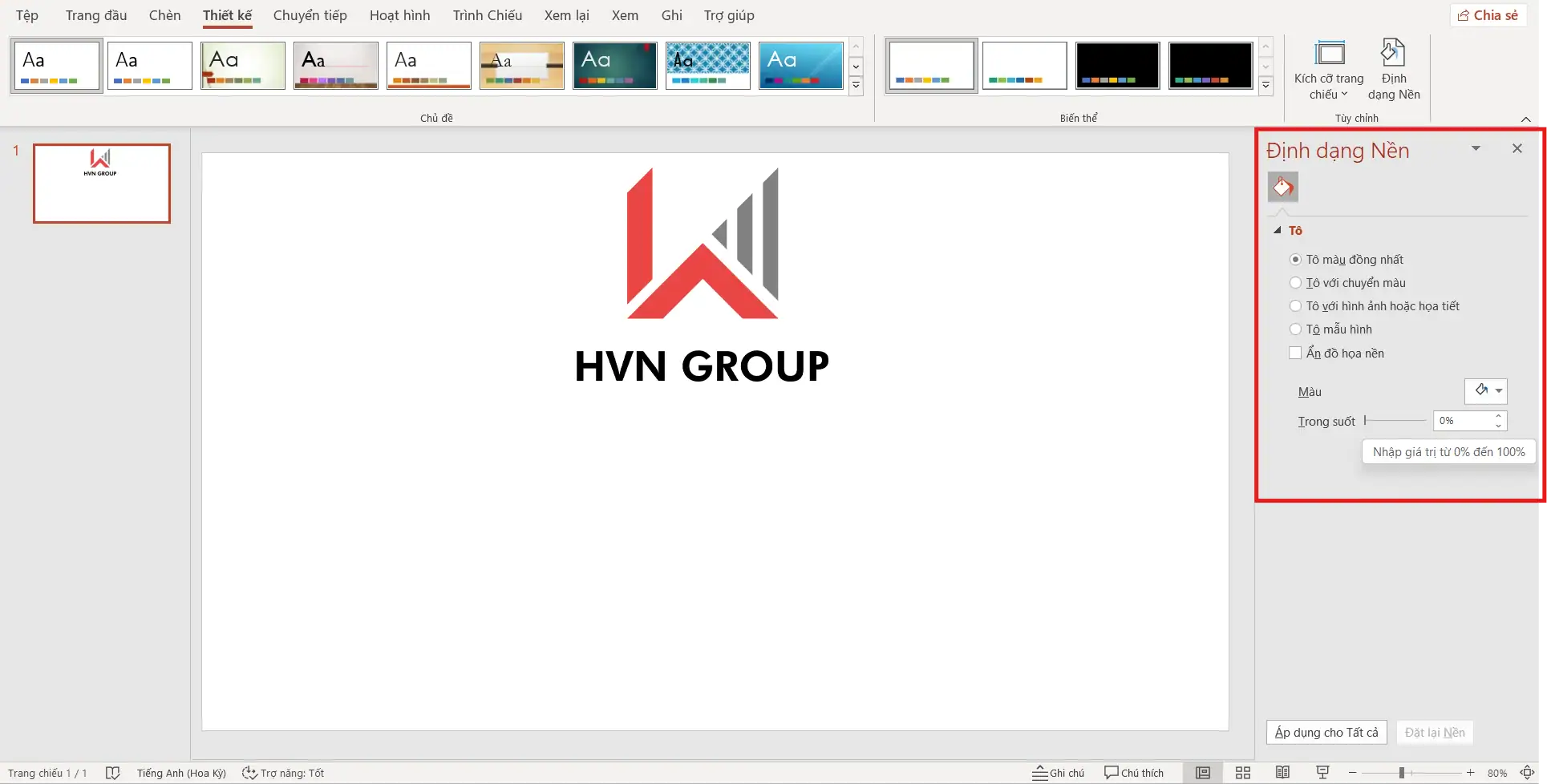This screenshot has width=1547, height=784.
Task: Open spell check icon in status bar
Action: coord(113,773)
